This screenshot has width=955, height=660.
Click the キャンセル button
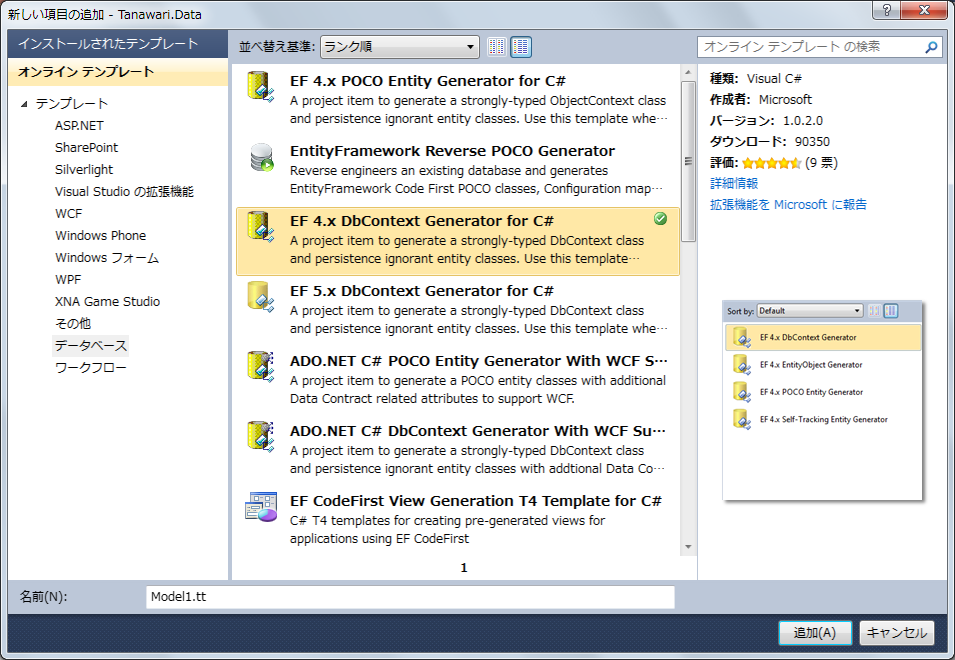[x=897, y=633]
